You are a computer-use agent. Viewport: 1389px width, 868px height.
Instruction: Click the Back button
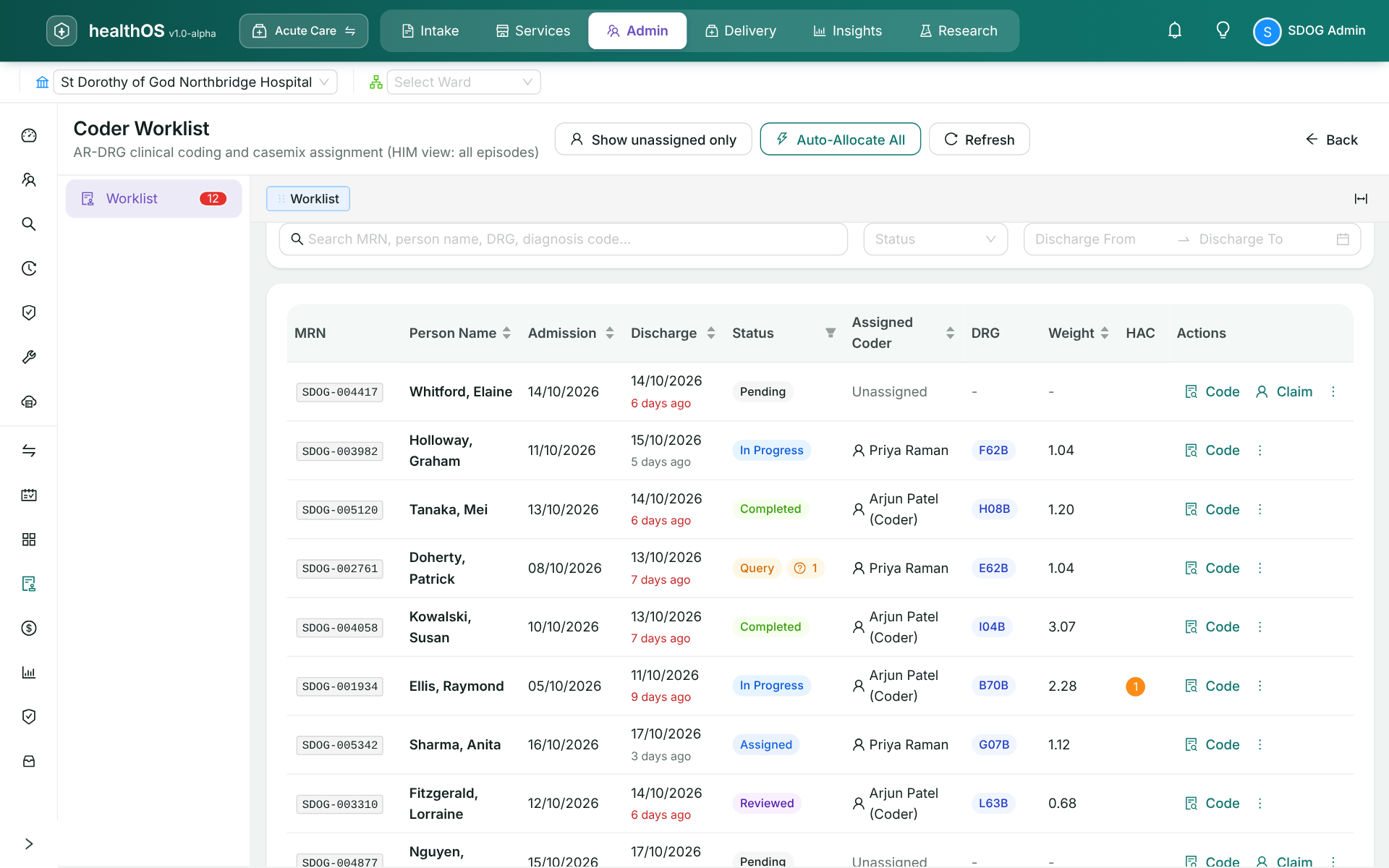[1332, 139]
